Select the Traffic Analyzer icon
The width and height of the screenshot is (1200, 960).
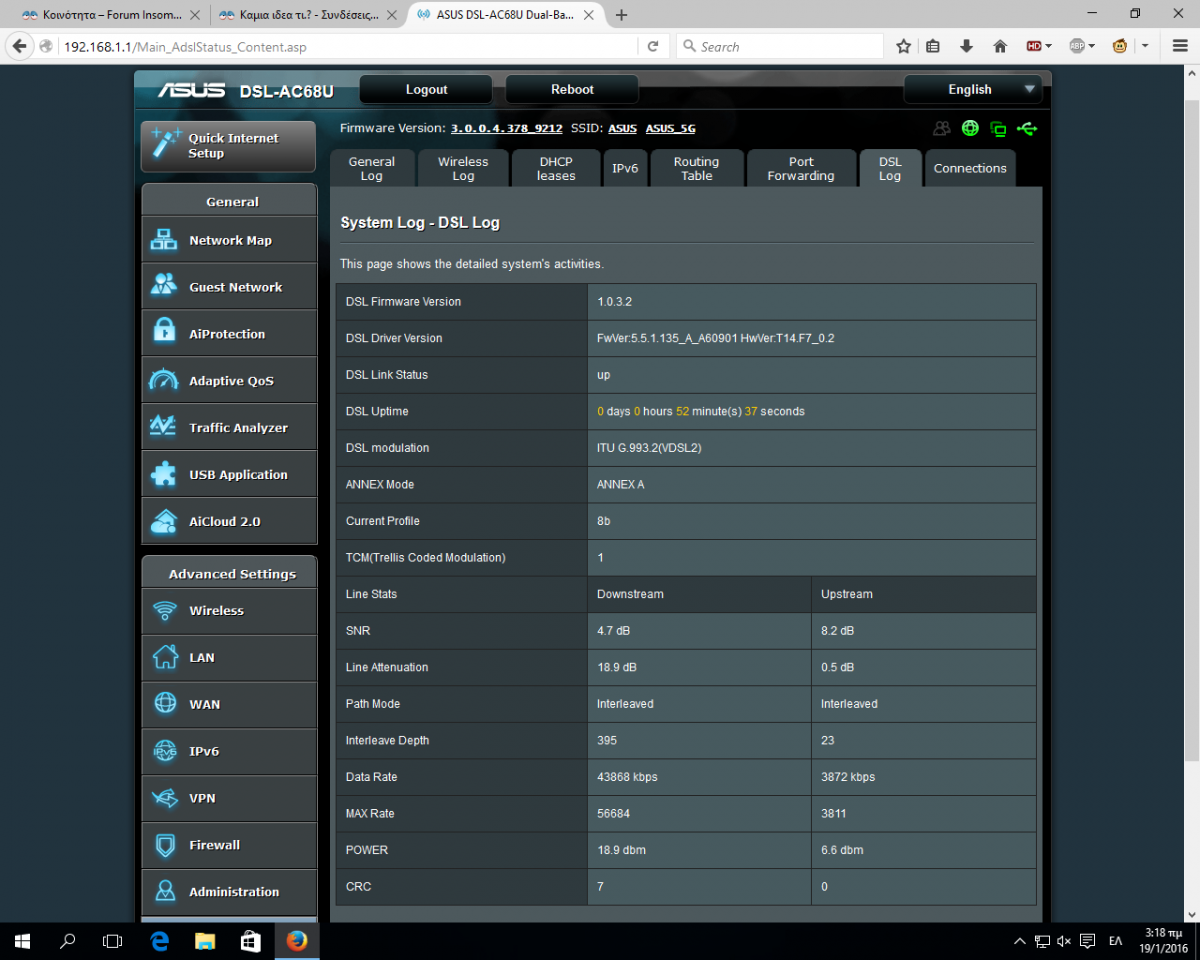click(x=163, y=427)
